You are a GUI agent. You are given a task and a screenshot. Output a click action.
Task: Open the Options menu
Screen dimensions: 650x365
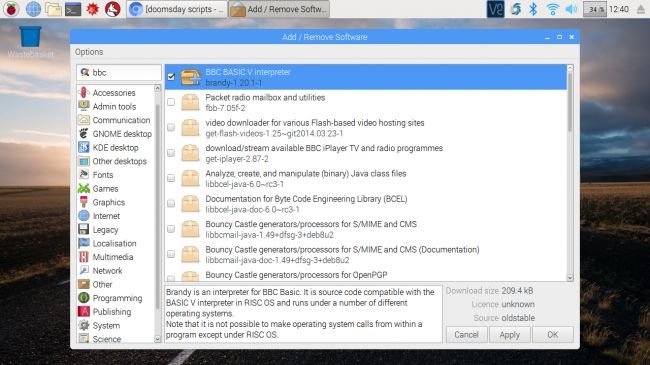point(89,52)
